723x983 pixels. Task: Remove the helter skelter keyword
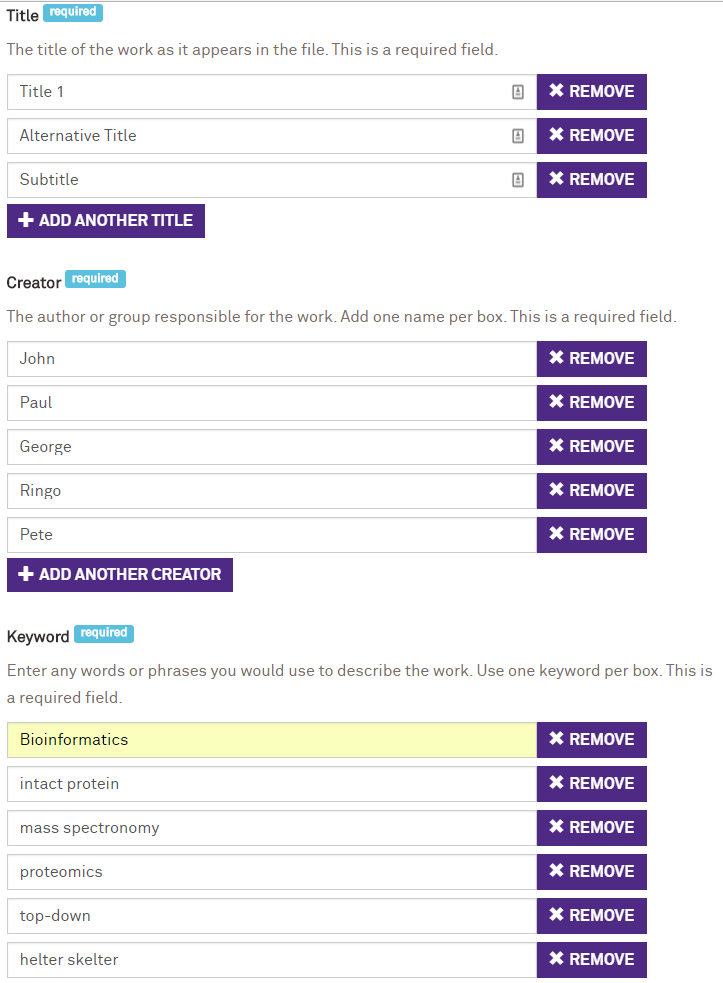click(x=591, y=960)
